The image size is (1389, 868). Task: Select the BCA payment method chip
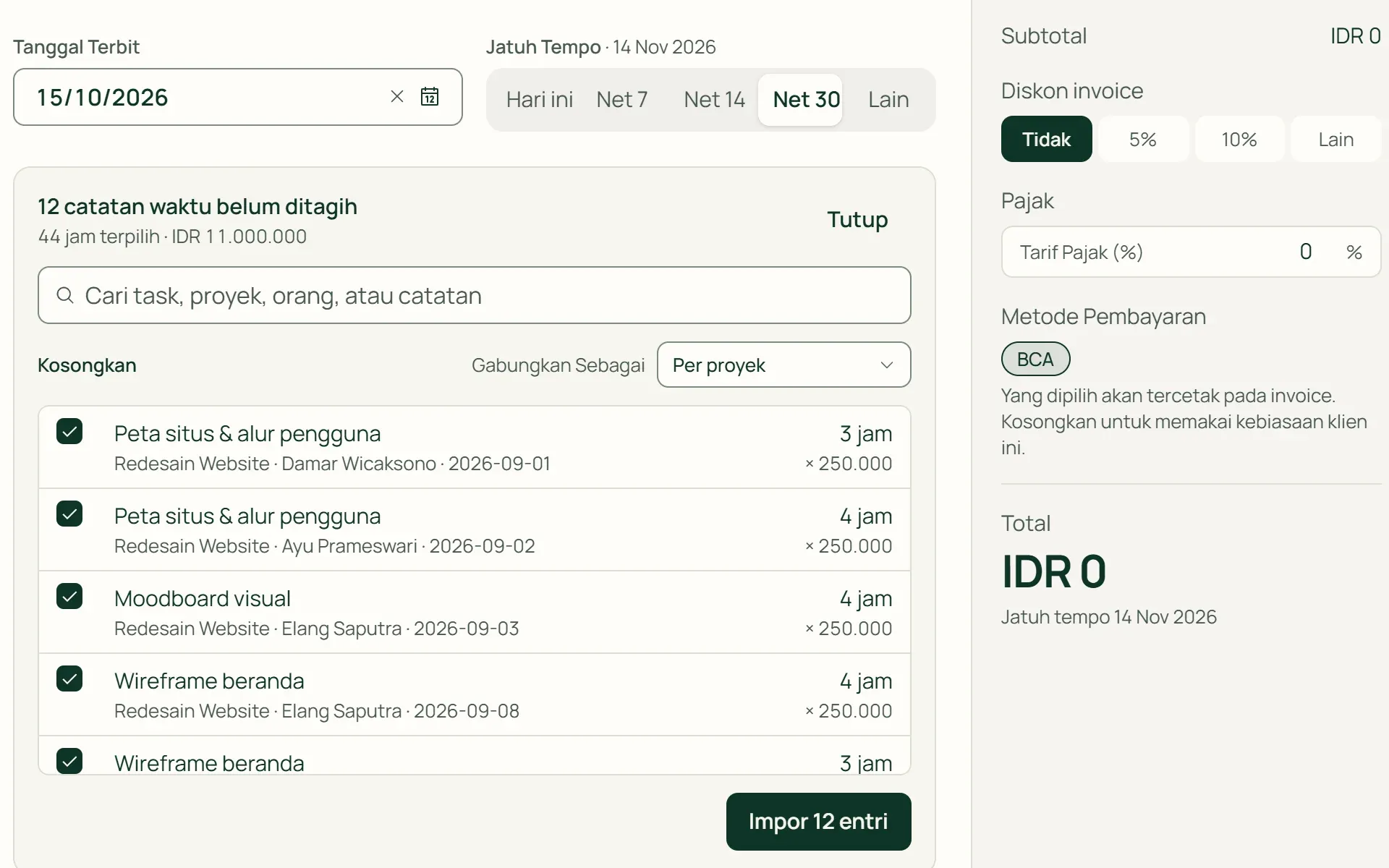coord(1035,359)
